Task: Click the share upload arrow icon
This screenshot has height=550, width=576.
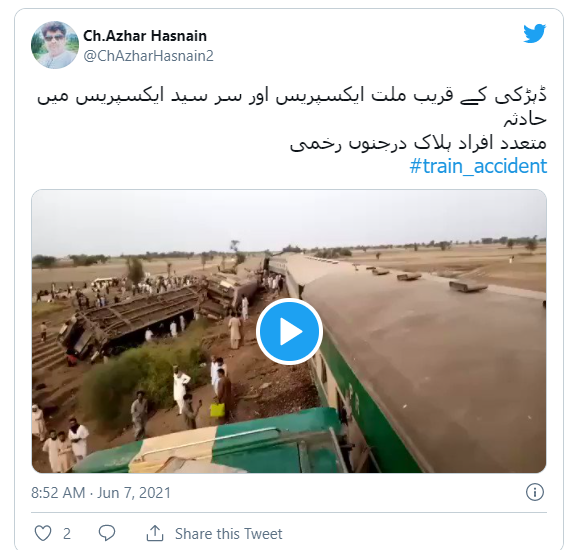Action: coord(155,533)
